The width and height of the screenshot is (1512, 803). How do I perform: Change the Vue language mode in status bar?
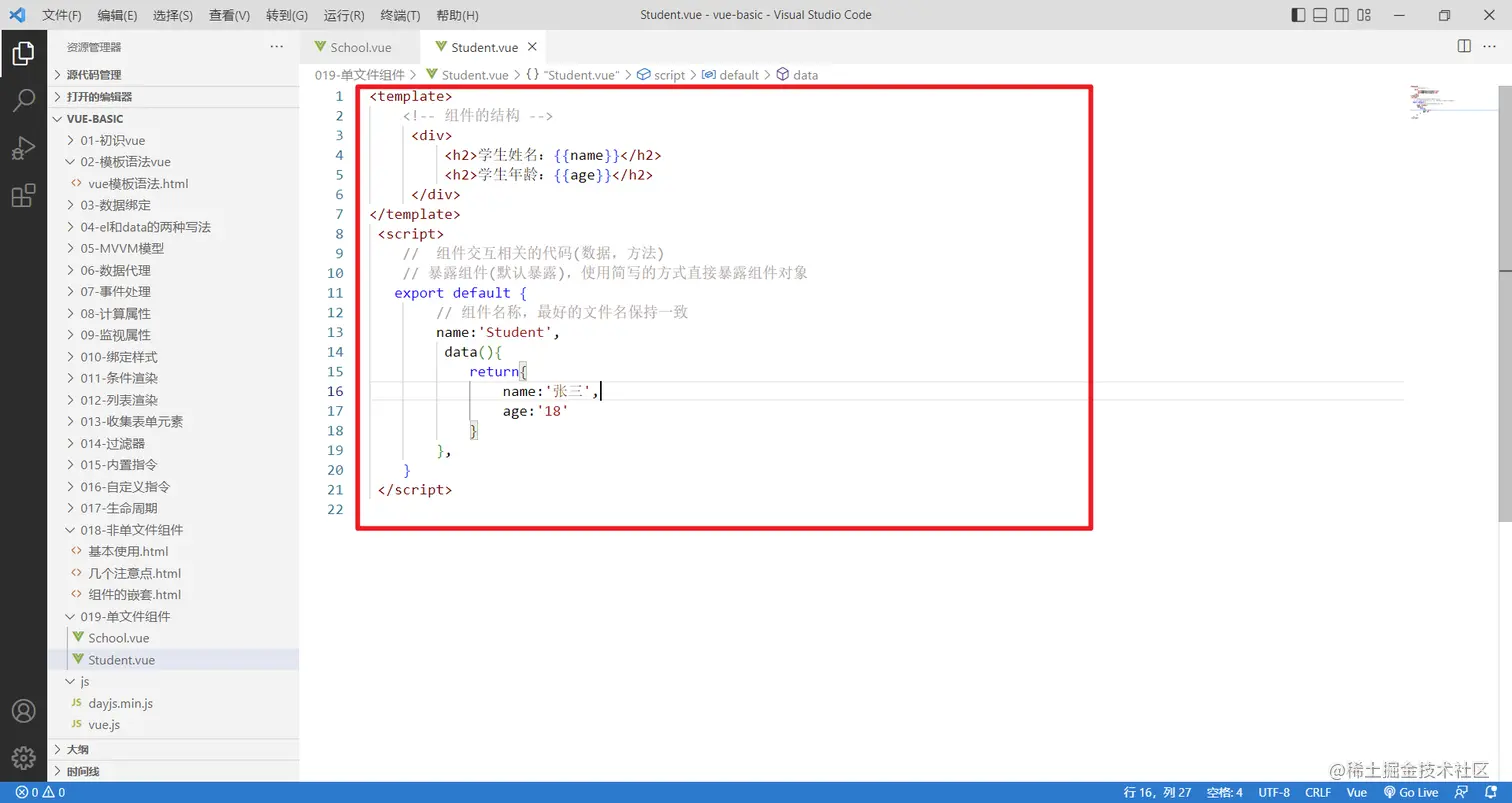pos(1357,792)
